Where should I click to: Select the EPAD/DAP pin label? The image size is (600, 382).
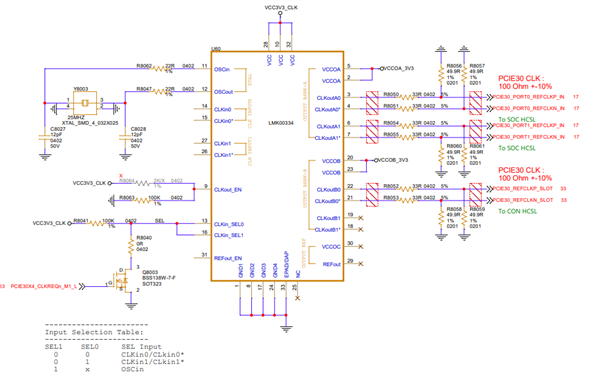point(286,264)
